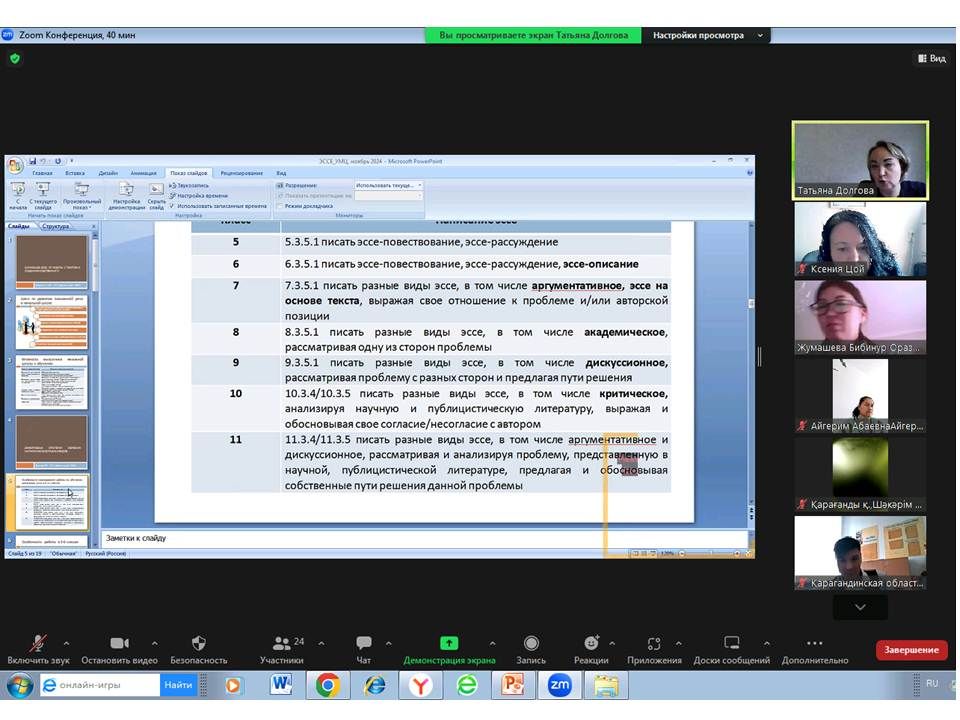Viewport: 960px width, 720px height.
Task: Unmute microphone with Включить звук icon
Action: 38,643
